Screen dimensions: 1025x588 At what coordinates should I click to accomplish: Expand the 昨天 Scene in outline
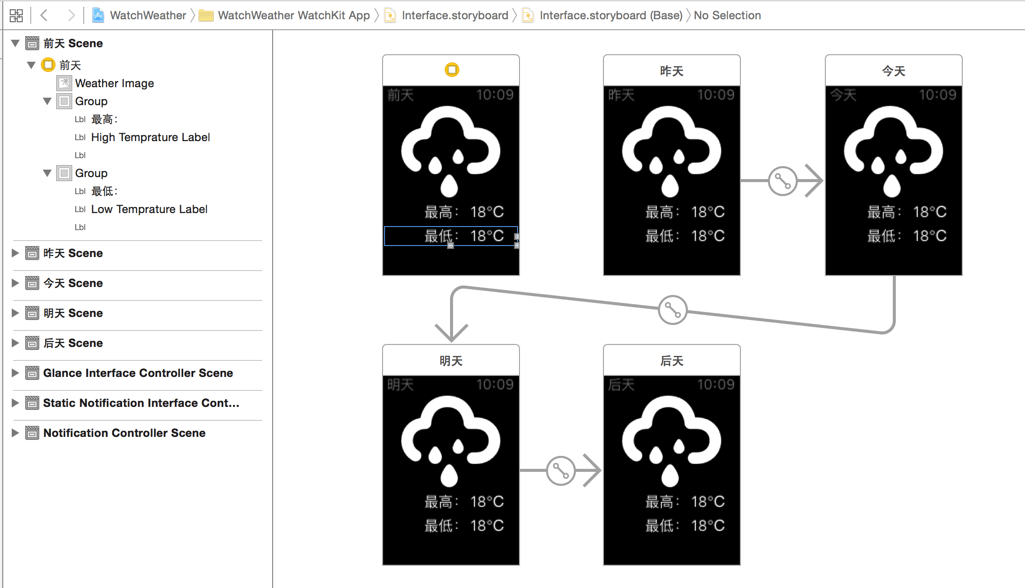pos(16,253)
